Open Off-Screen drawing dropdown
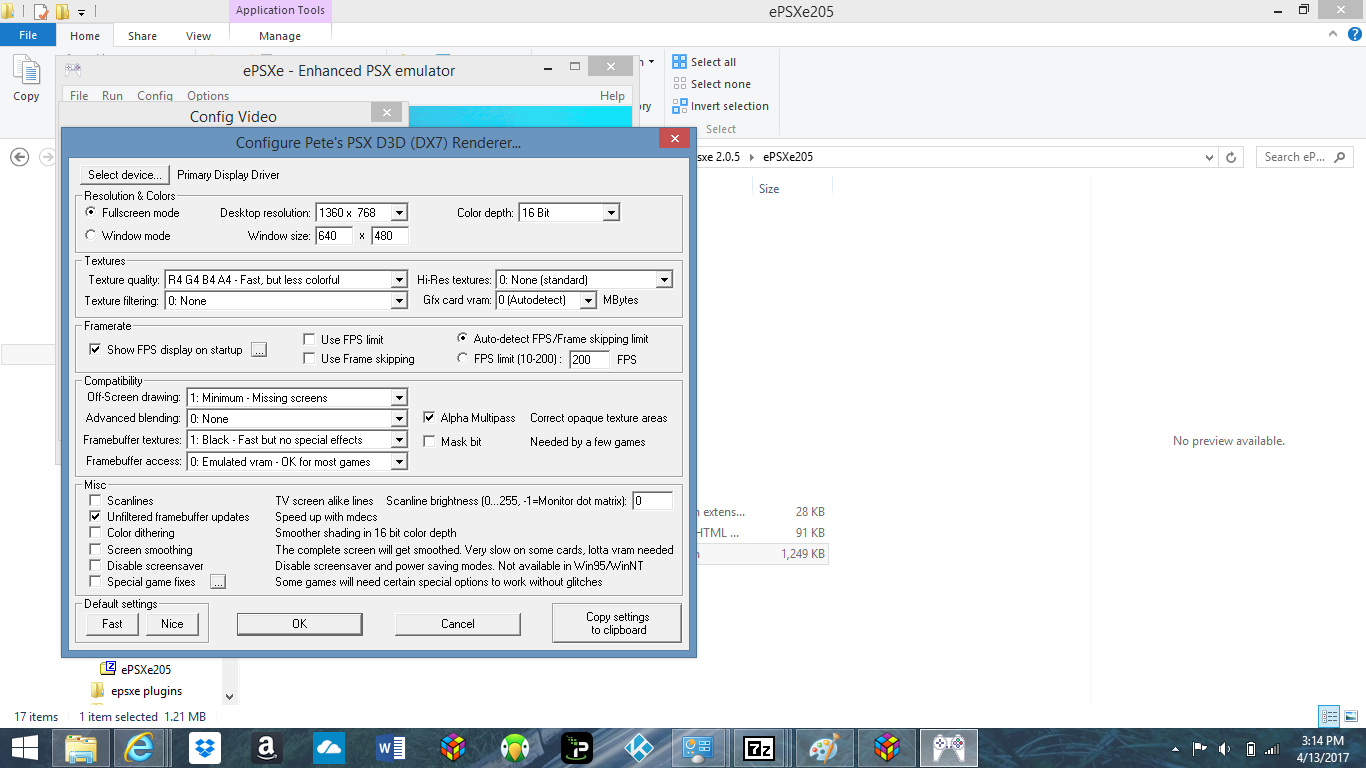This screenshot has height=768, width=1366. (x=399, y=398)
